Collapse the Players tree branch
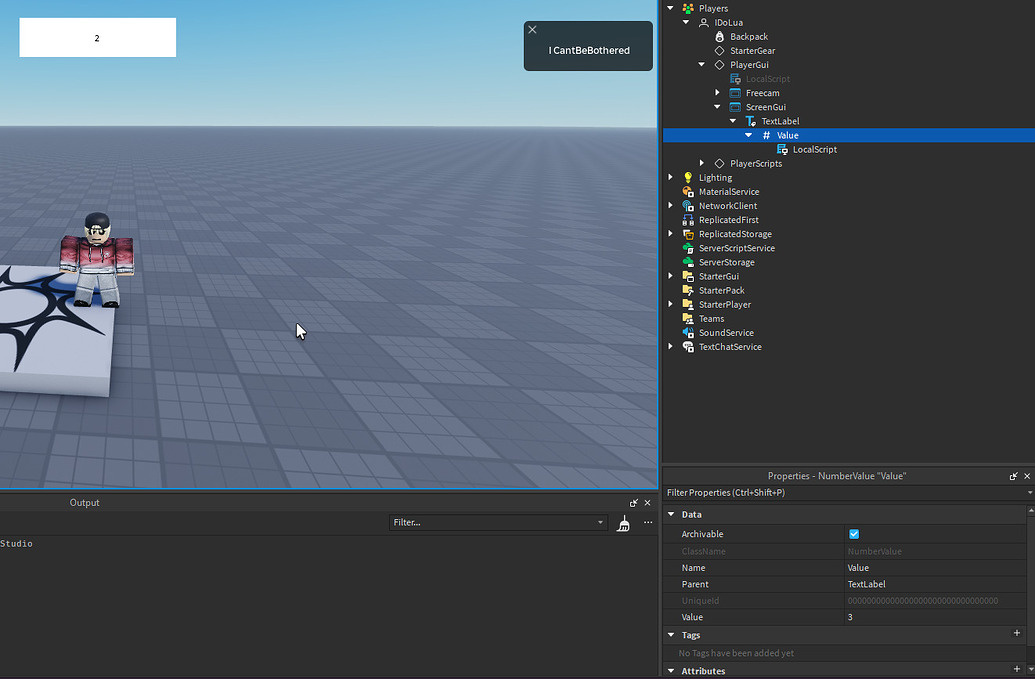This screenshot has width=1035, height=679. [x=670, y=8]
